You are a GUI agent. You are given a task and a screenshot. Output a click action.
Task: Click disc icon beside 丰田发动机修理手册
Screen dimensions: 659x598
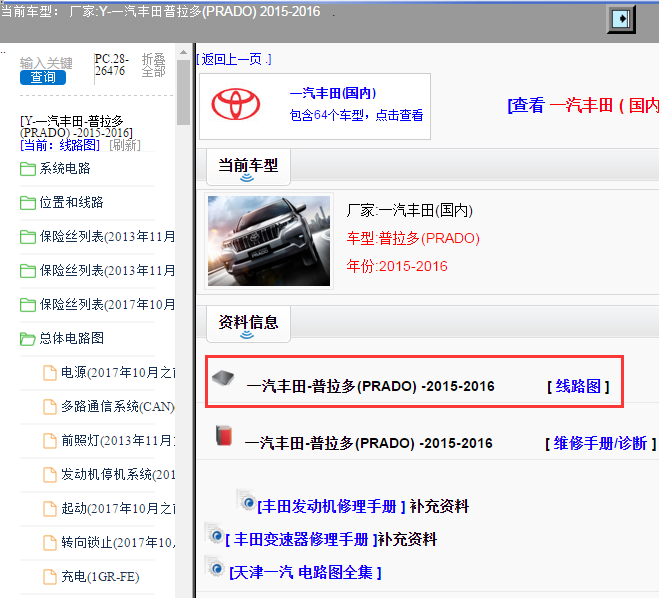246,501
